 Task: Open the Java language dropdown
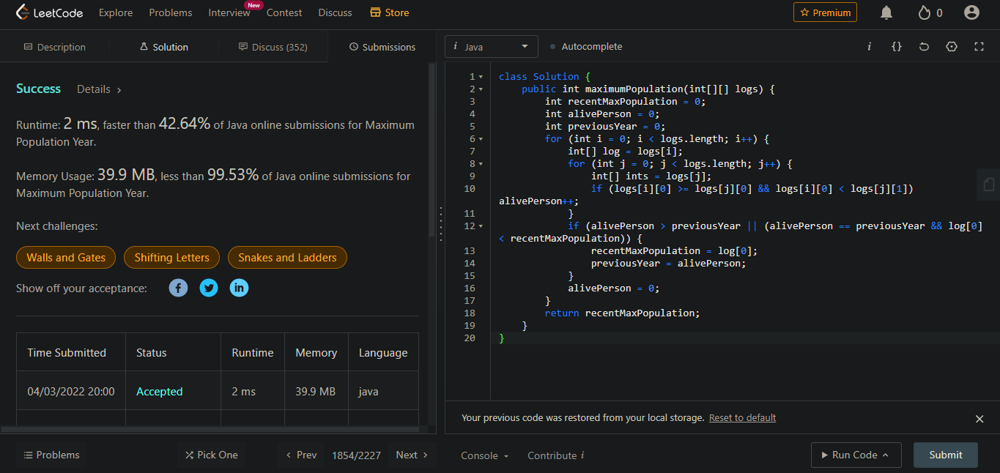[x=491, y=47]
